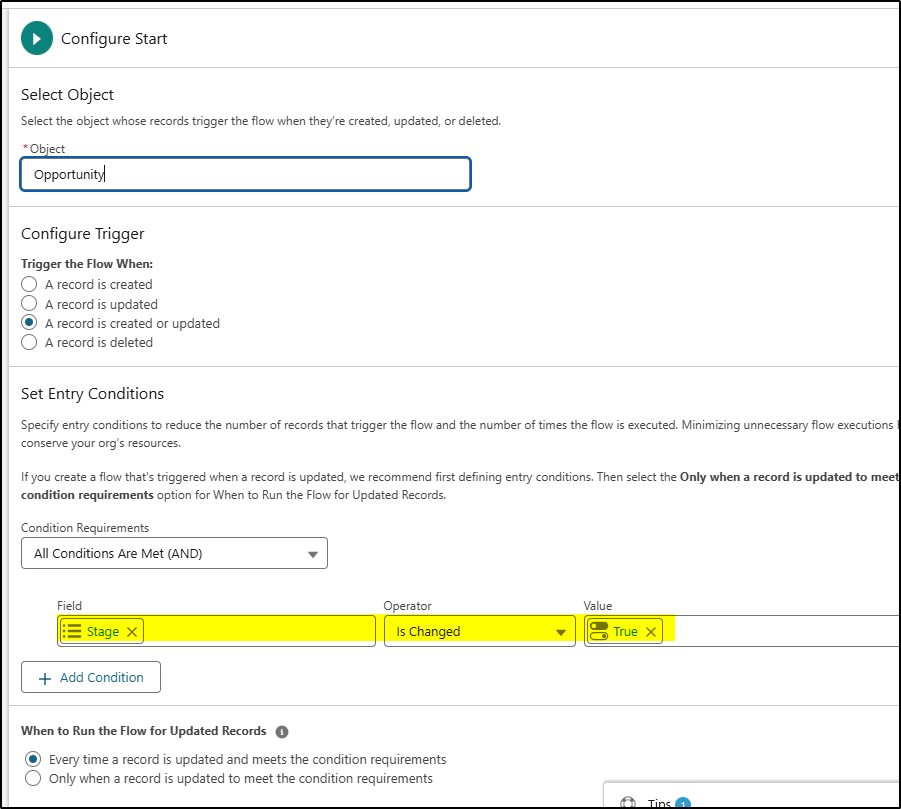Click the picklist icon on Stage pill

coord(72,631)
